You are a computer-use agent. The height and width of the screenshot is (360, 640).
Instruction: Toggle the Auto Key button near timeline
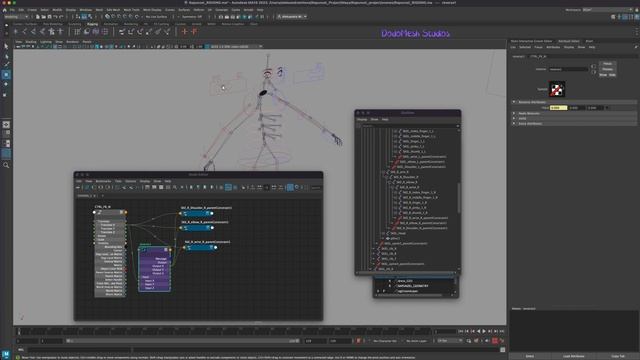(495, 340)
